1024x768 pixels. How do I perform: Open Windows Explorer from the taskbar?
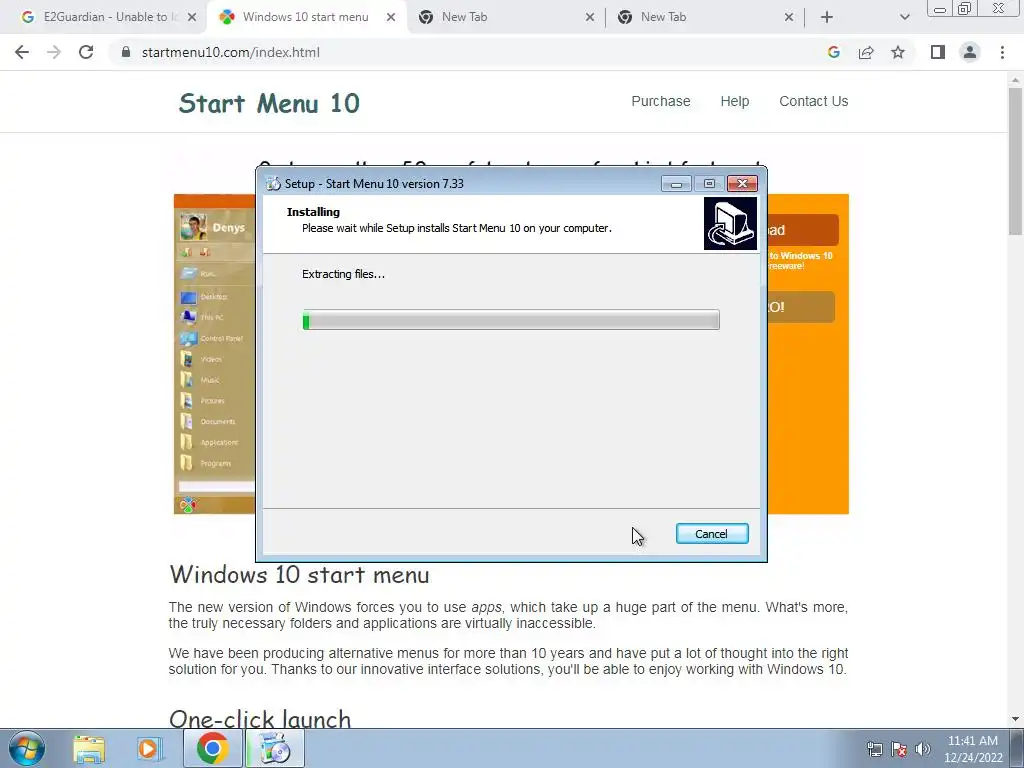pyautogui.click(x=89, y=749)
